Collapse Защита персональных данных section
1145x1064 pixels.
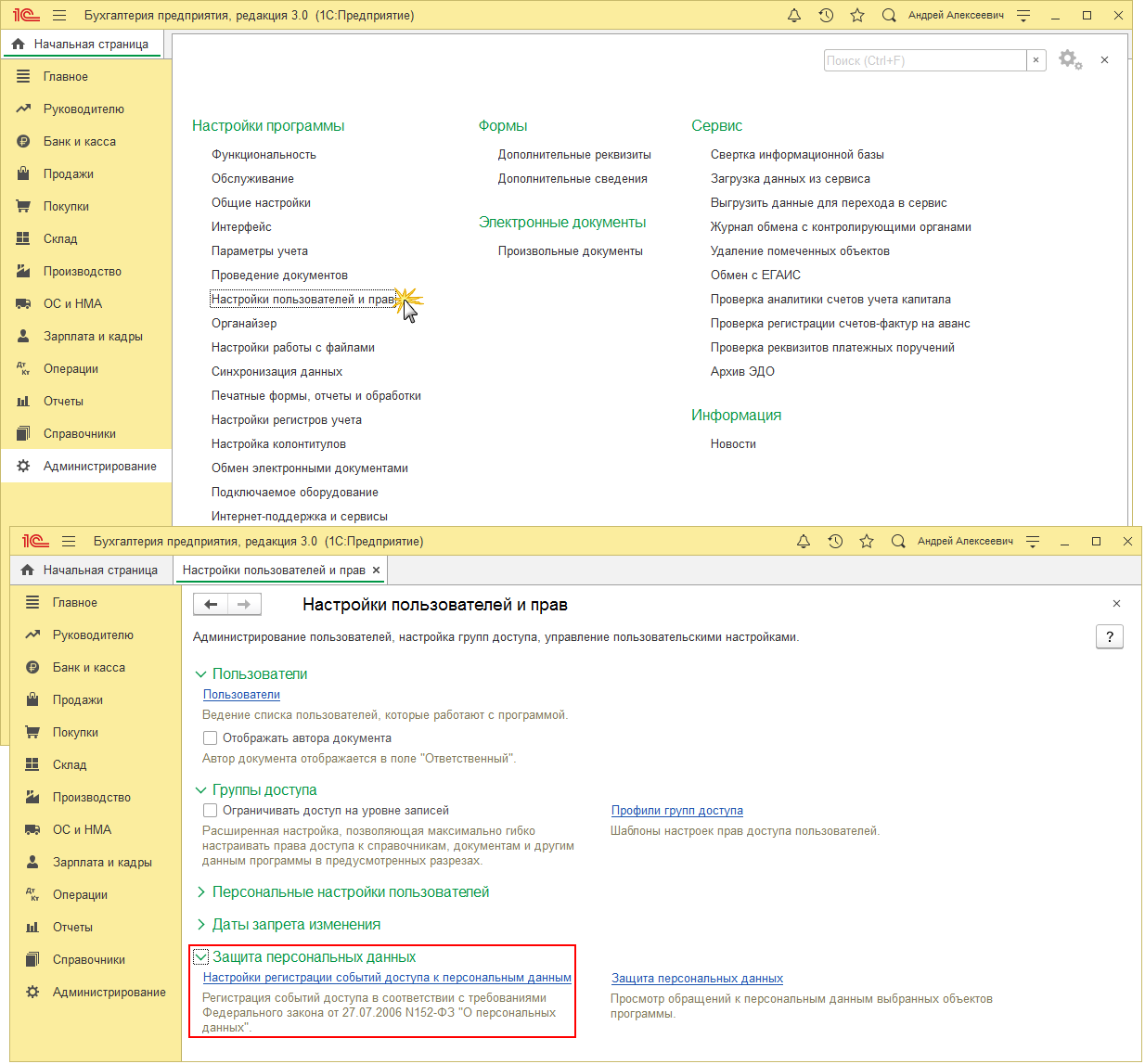point(200,957)
